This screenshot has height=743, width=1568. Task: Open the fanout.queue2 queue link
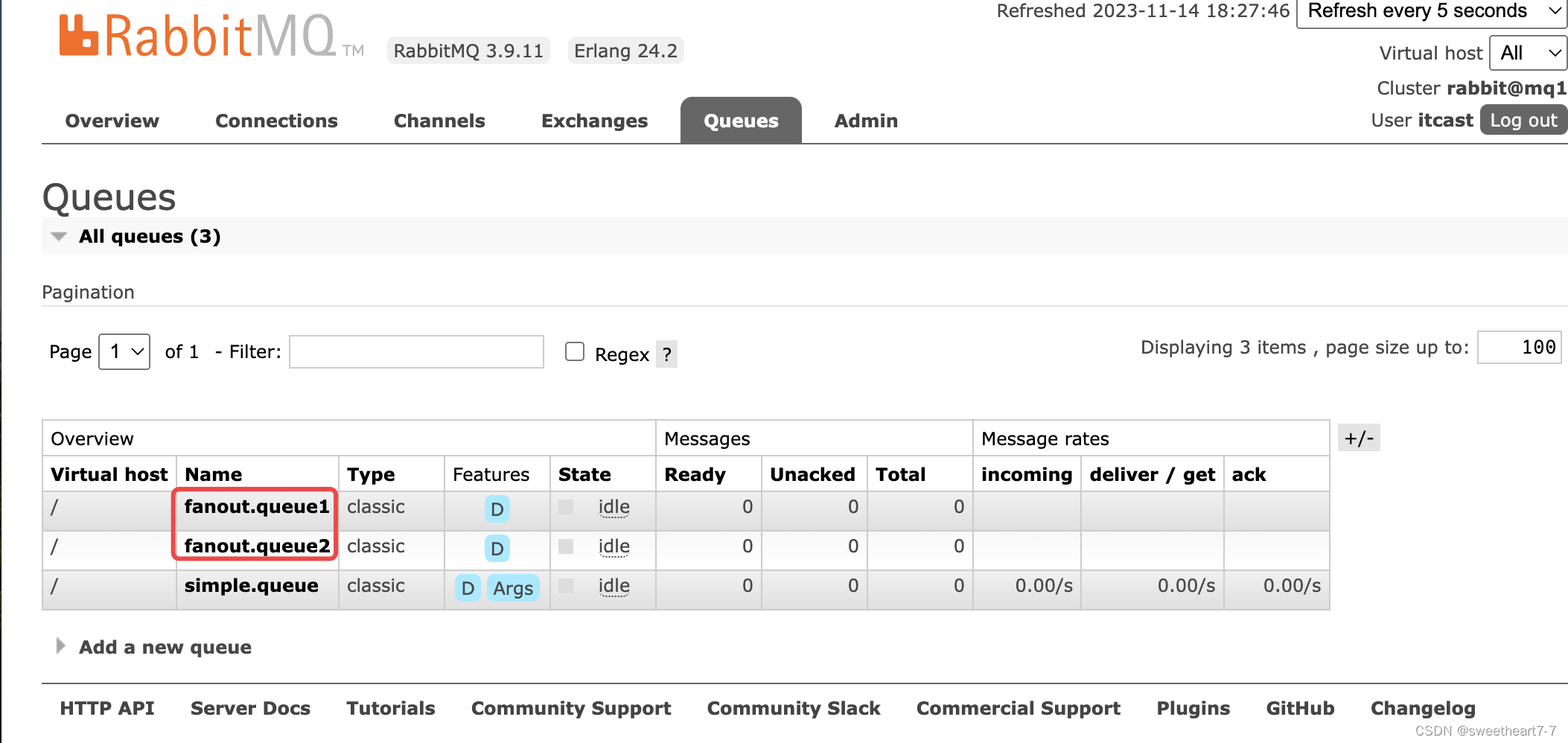[x=257, y=546]
